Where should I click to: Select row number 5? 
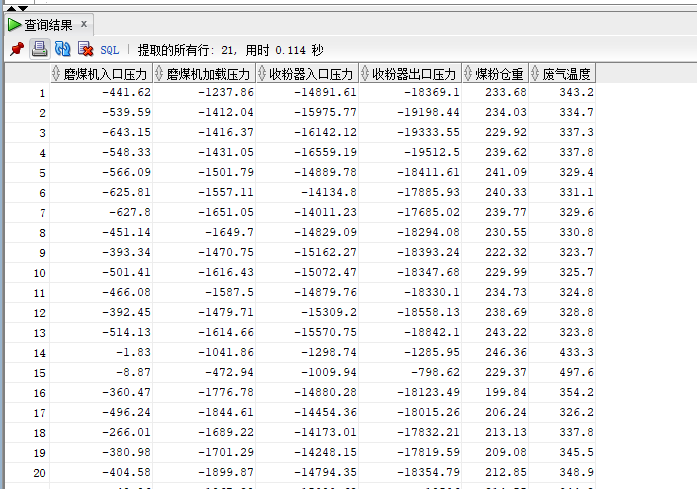coord(42,173)
